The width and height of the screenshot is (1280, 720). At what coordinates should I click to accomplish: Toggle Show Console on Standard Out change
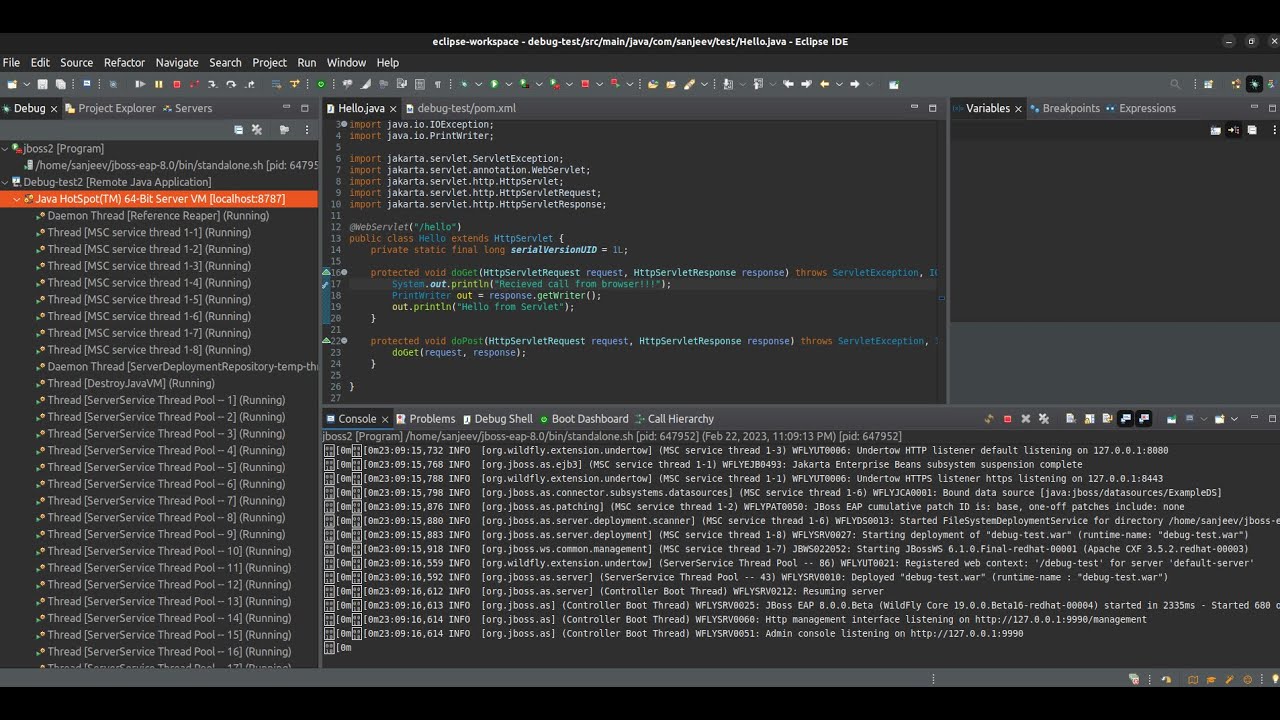click(1125, 419)
